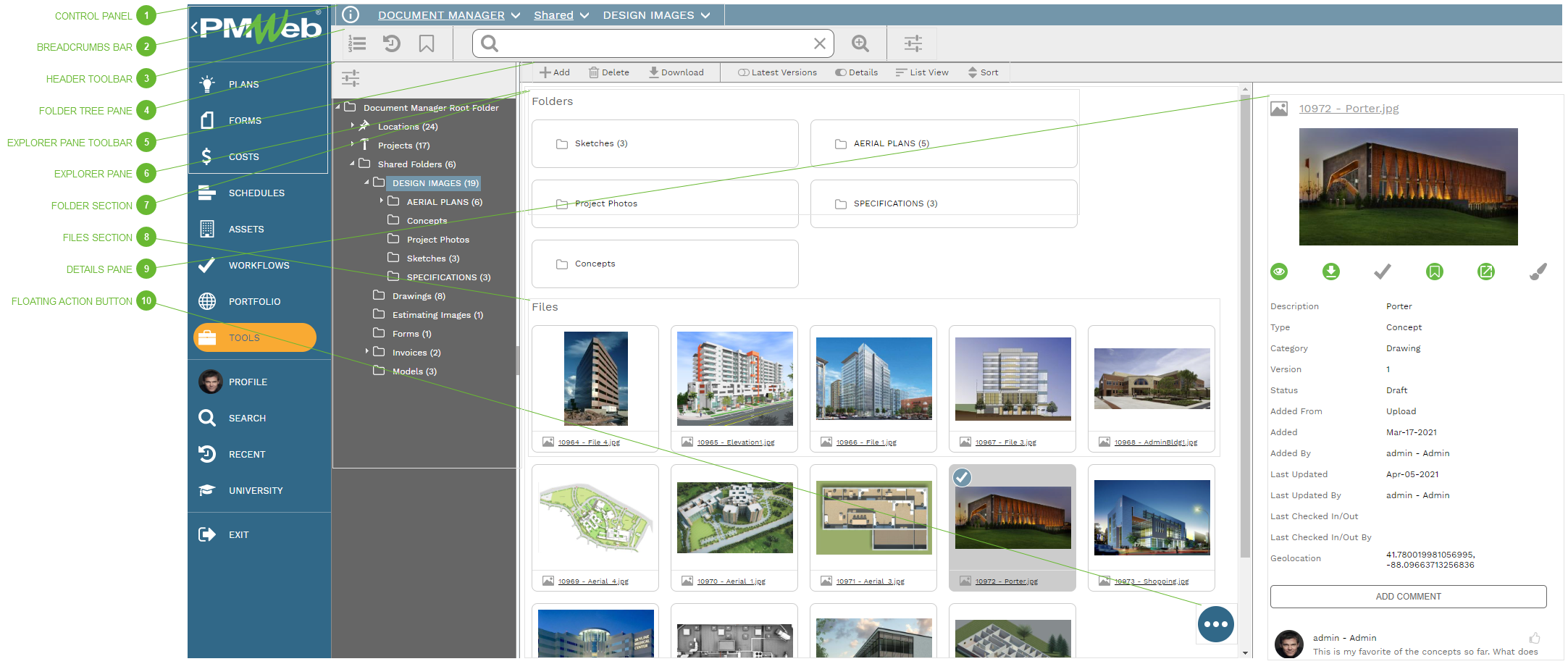This screenshot has height=664, width=1568.
Task: Open the DESIGN IMAGES breadcrumb dropdown
Action: [705, 15]
